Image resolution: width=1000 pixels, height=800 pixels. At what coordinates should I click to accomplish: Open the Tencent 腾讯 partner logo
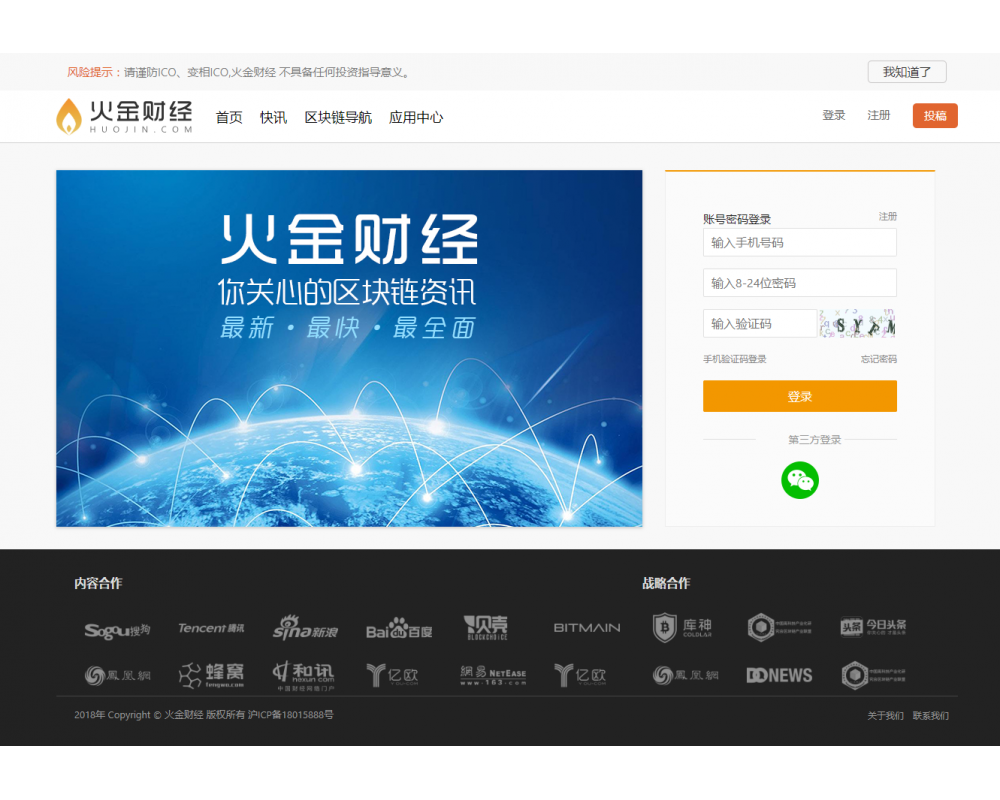(211, 628)
